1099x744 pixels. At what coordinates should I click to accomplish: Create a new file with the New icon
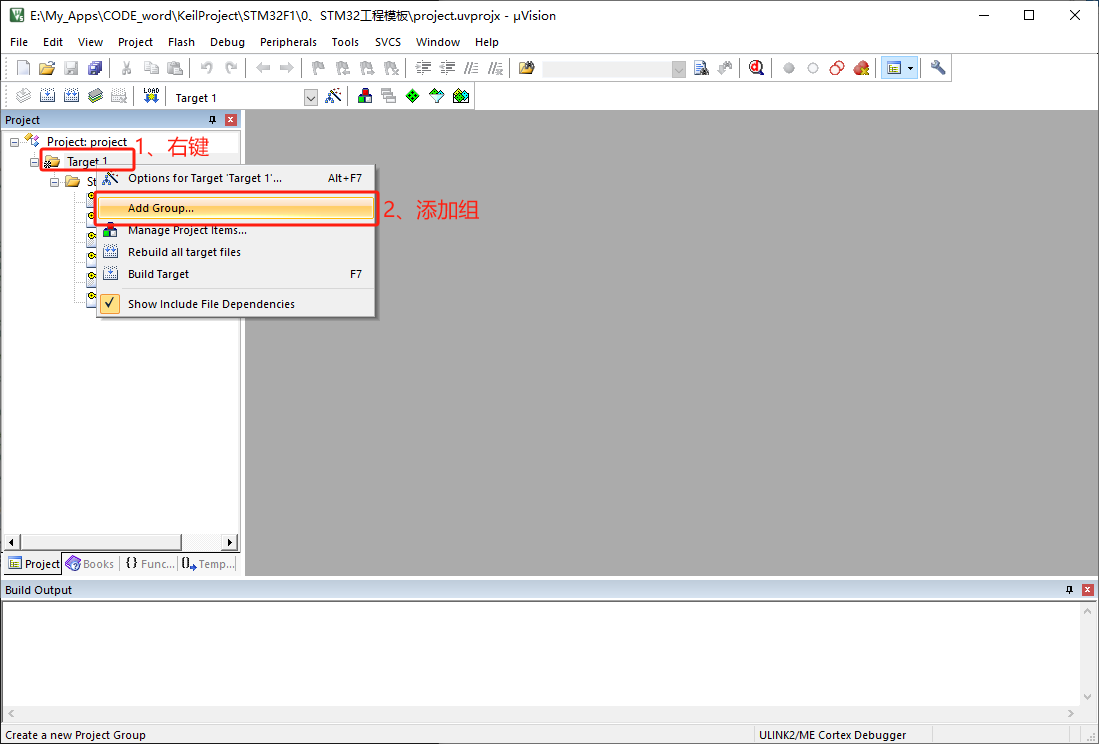(x=23, y=68)
